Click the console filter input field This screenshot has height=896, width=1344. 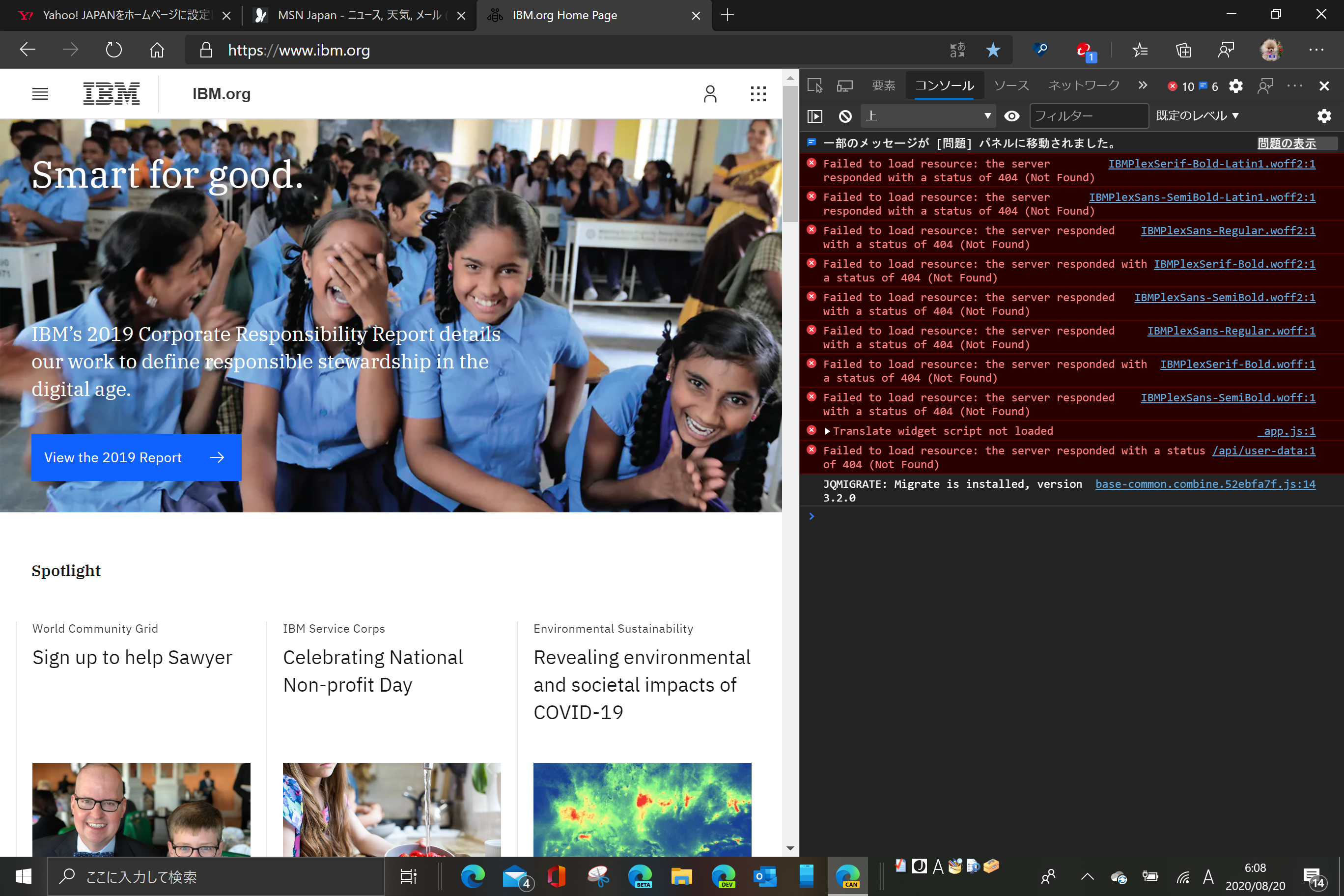coord(1089,116)
